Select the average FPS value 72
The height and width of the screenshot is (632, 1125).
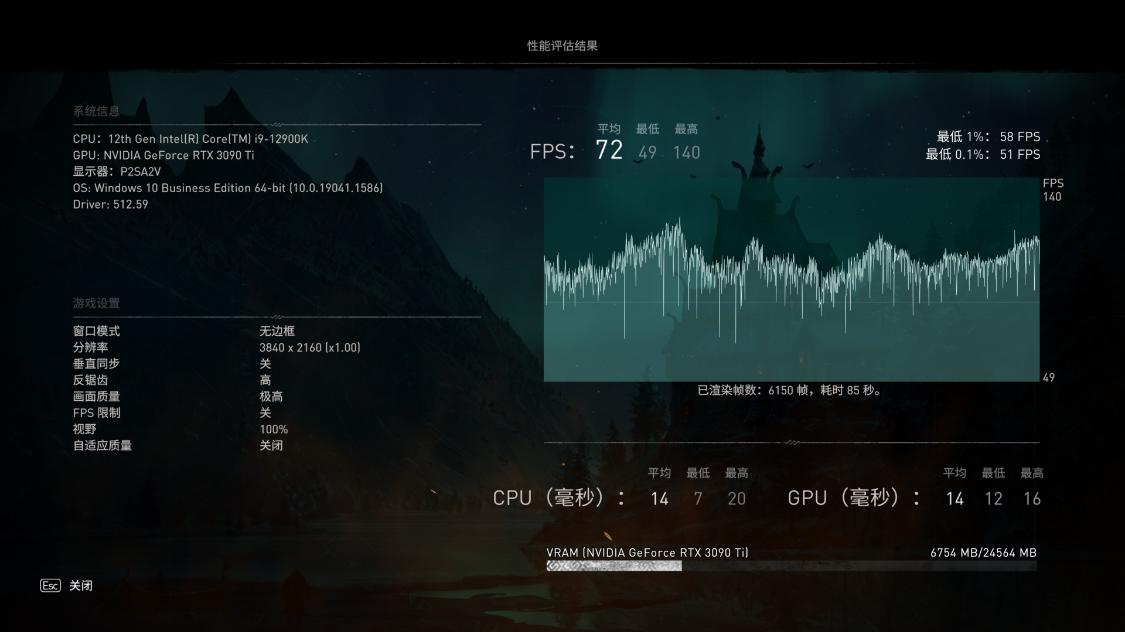pos(611,149)
